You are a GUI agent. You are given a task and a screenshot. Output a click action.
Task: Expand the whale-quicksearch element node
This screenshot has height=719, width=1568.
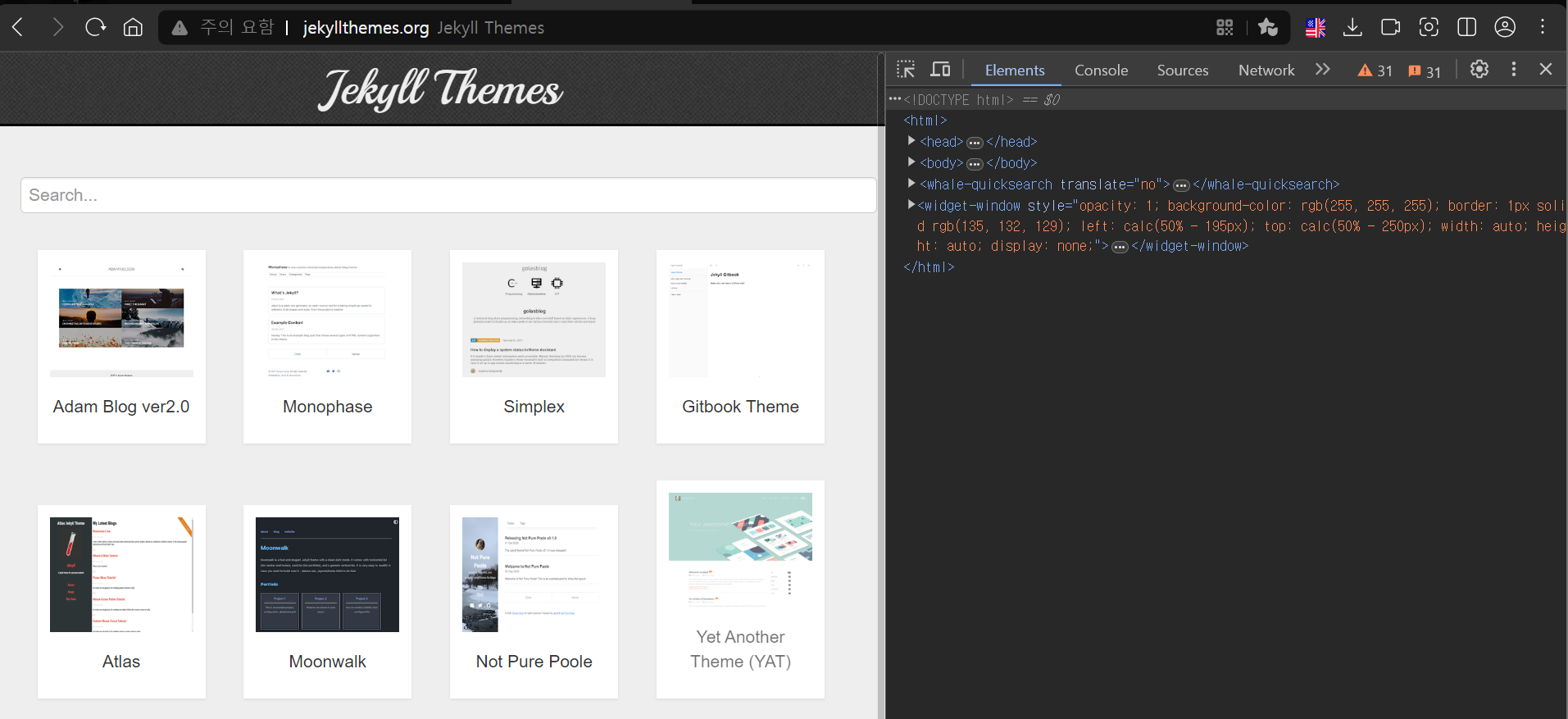[911, 184]
